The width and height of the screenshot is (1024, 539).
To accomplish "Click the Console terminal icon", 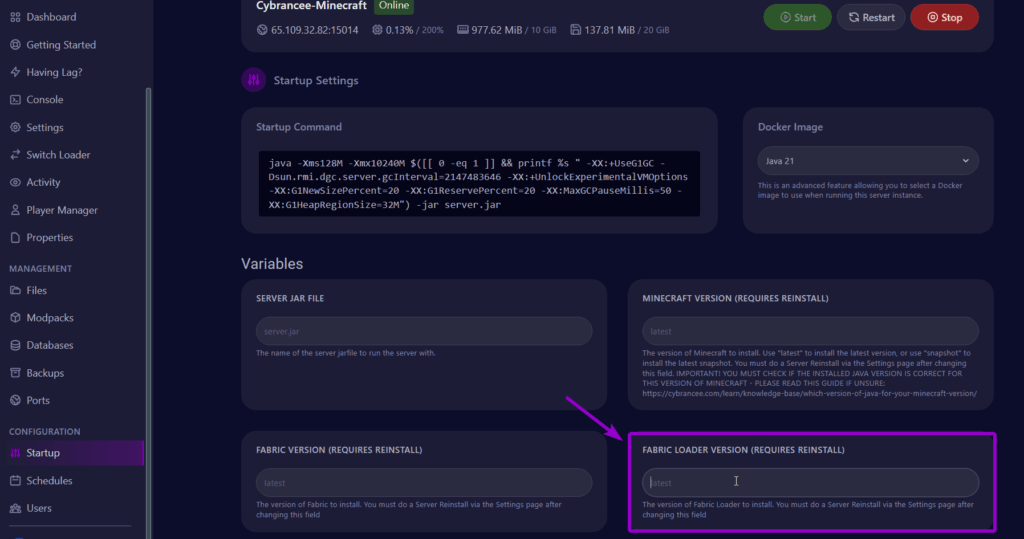I will (15, 99).
